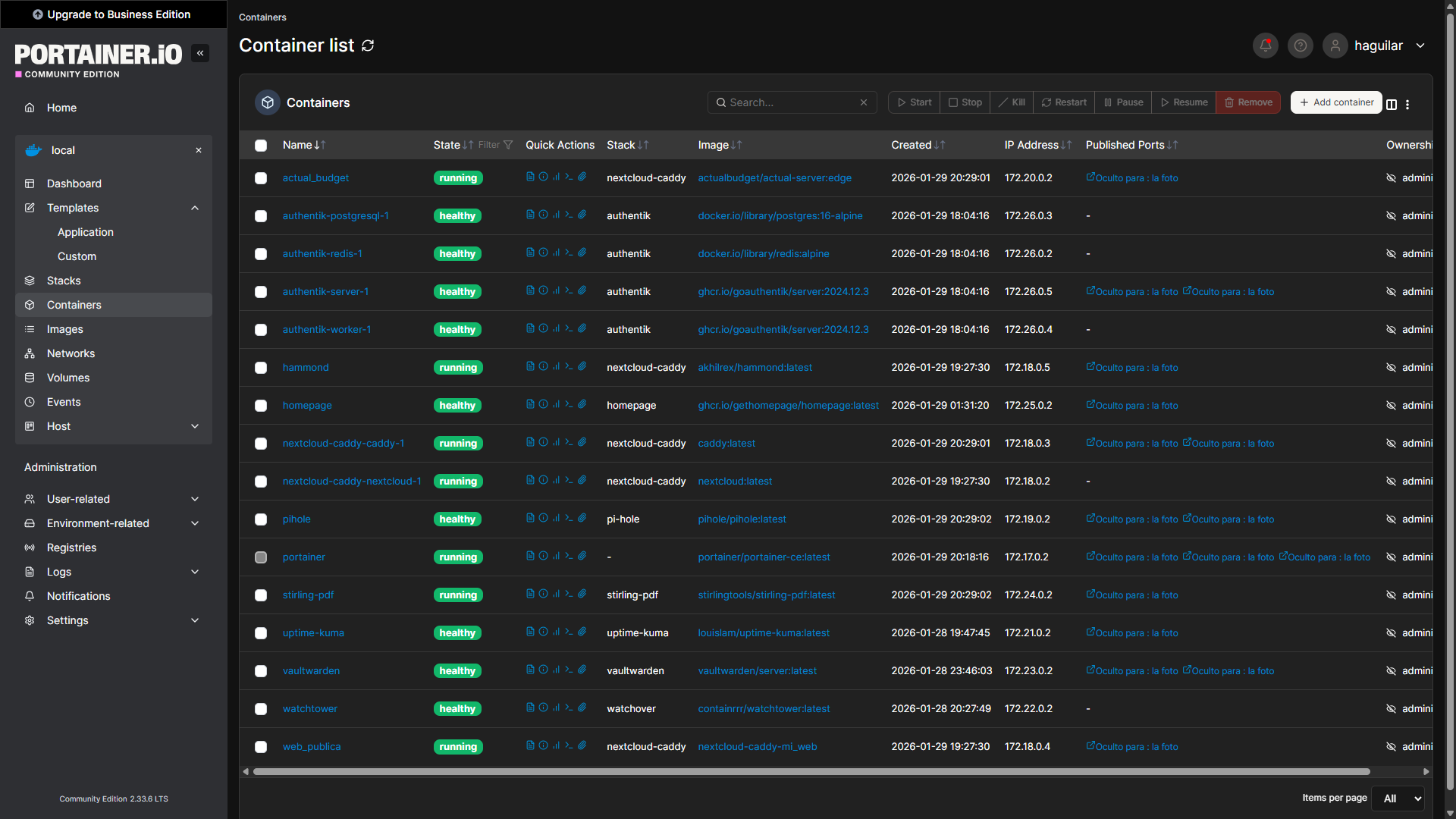The image size is (1456, 819).
Task: Open the uptime-kuma container details link
Action: [313, 633]
